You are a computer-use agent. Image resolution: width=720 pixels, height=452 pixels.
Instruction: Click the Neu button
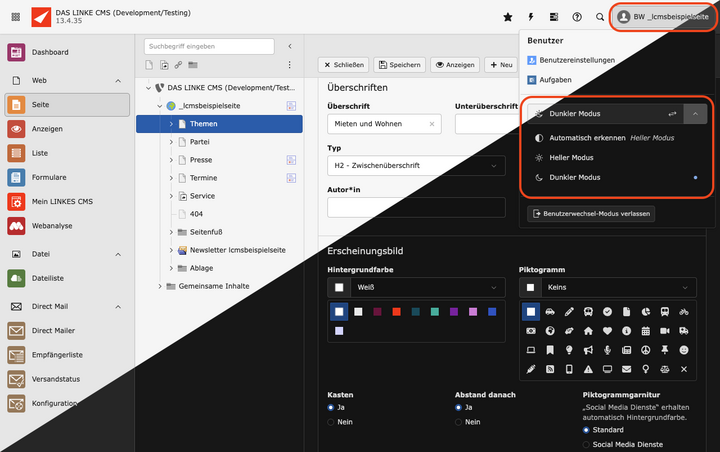[x=501, y=65]
